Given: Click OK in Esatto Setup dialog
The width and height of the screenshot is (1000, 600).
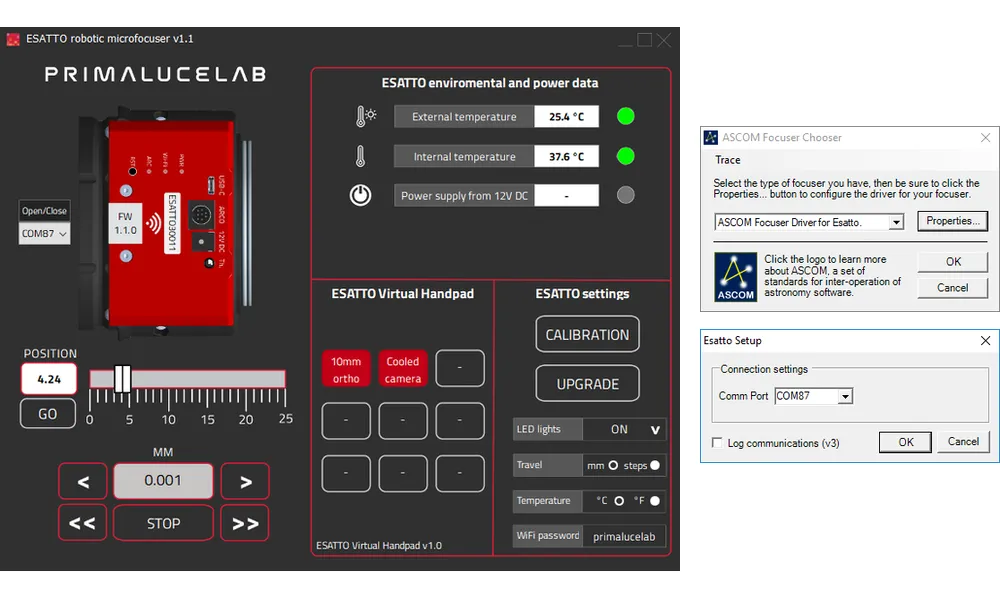Looking at the screenshot, I should coord(906,442).
